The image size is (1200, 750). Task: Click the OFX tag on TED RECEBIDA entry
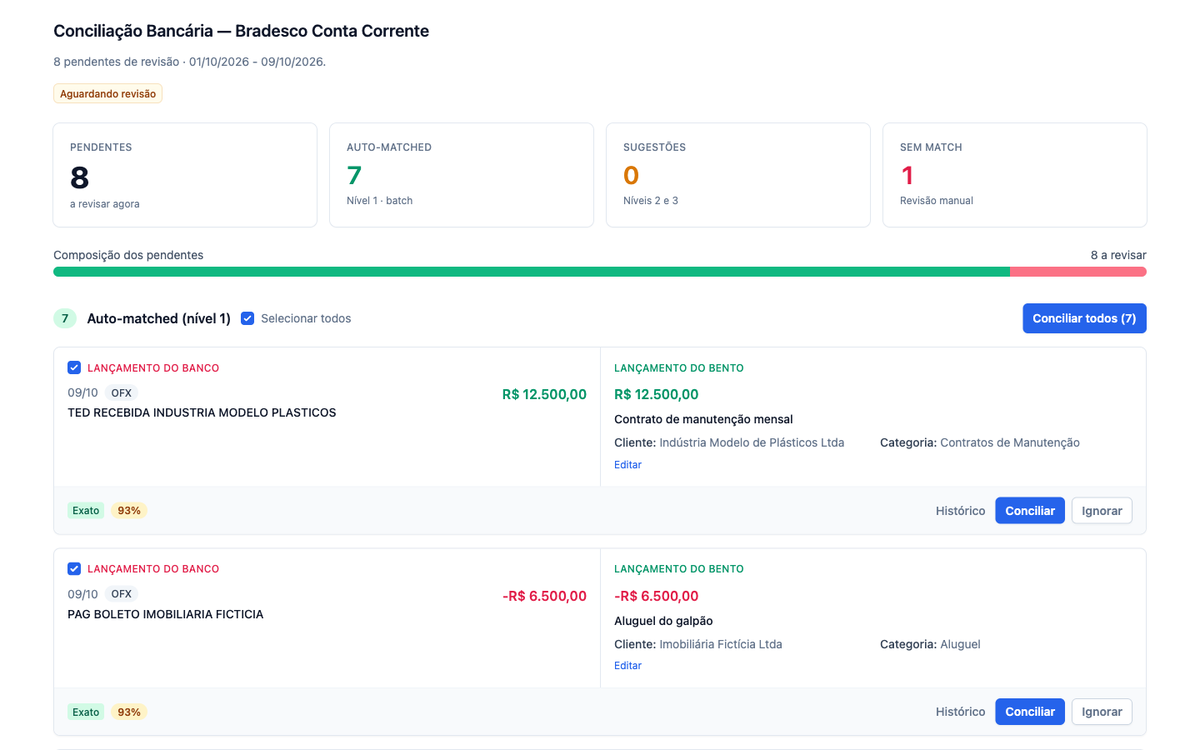click(122, 393)
